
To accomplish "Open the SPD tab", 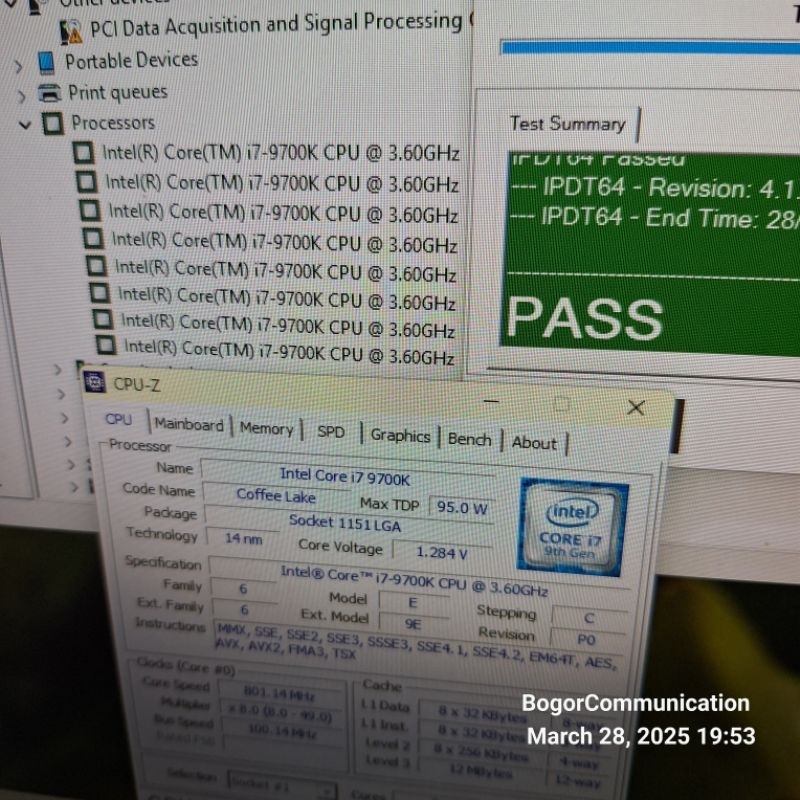I will [331, 432].
